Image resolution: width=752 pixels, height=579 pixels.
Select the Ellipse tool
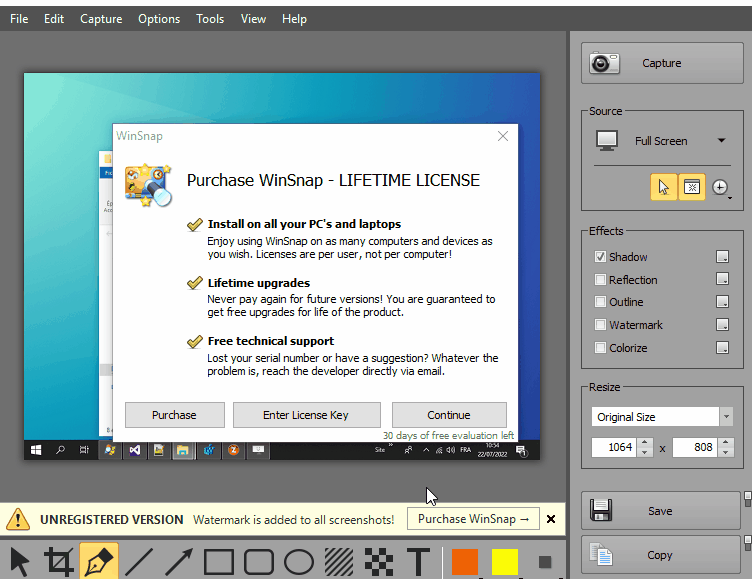click(x=299, y=561)
